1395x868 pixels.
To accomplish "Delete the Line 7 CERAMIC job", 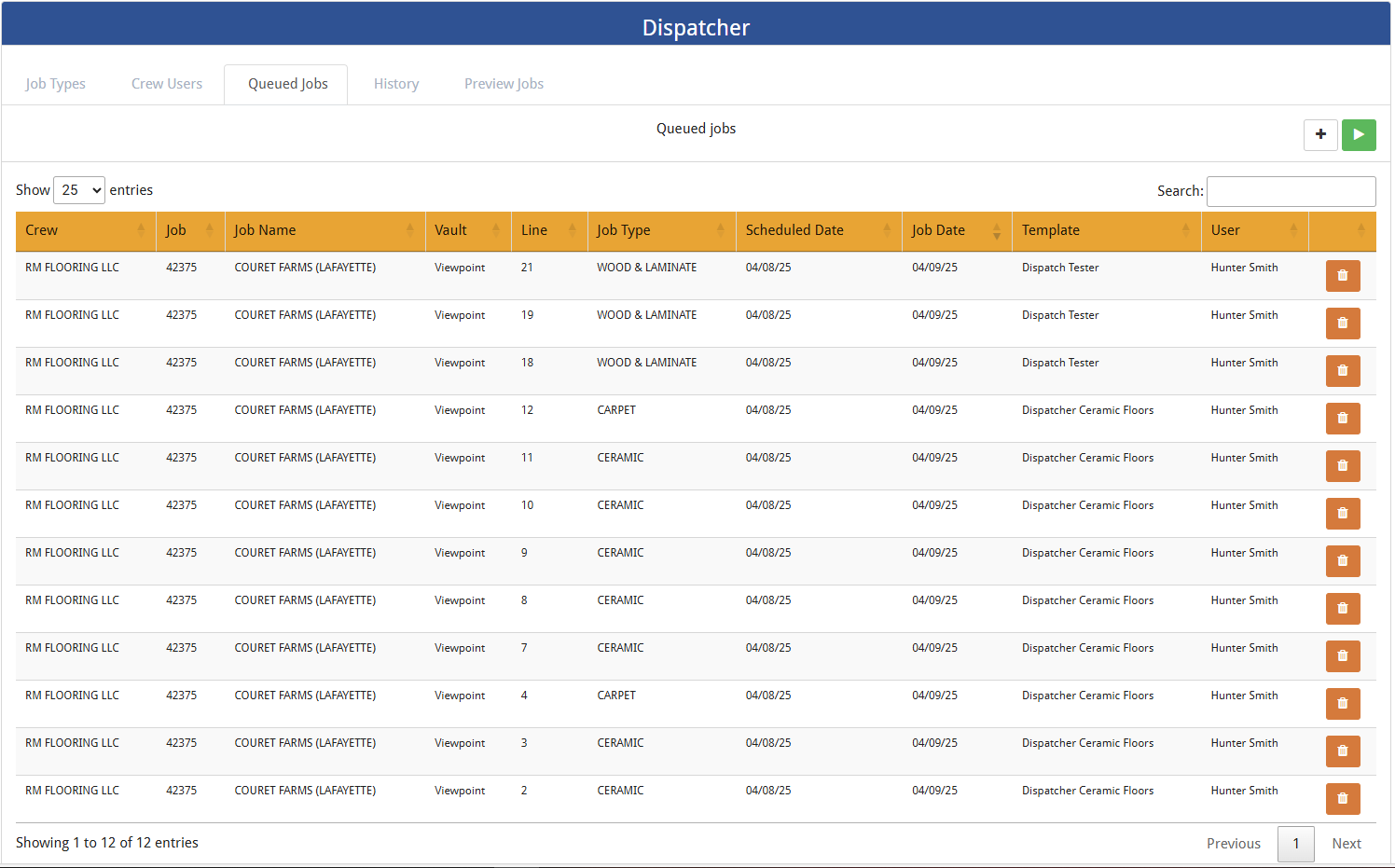I will tap(1343, 655).
